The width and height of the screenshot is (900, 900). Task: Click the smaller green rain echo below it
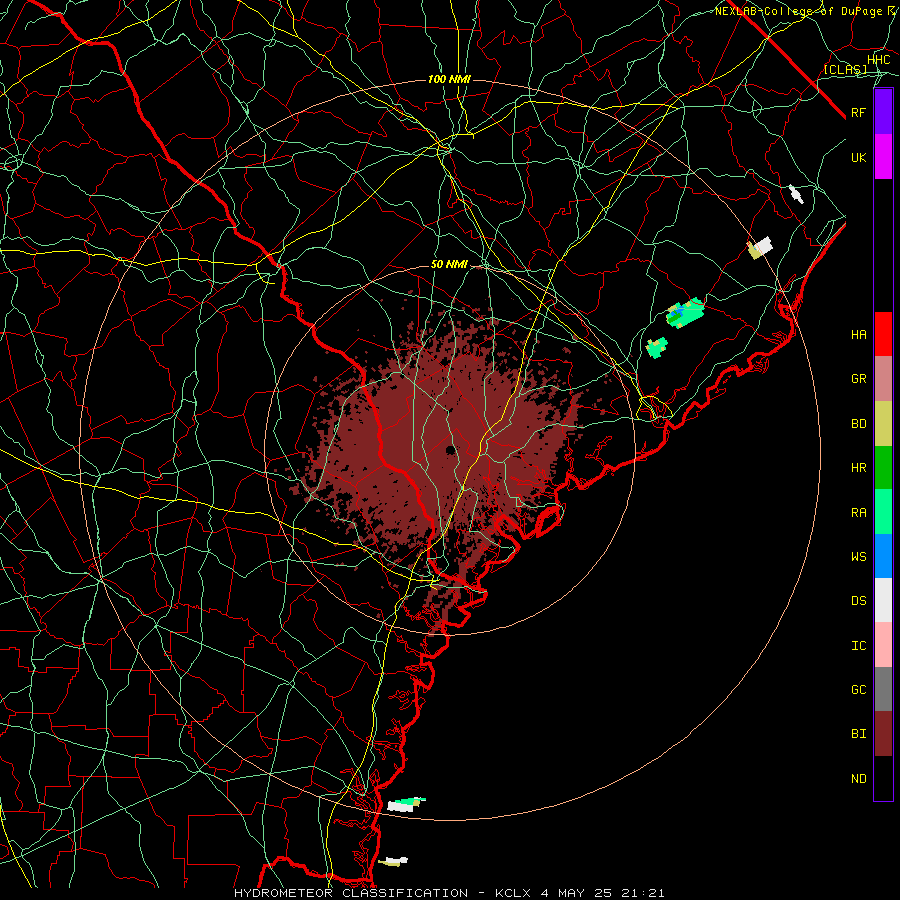pyautogui.click(x=657, y=348)
